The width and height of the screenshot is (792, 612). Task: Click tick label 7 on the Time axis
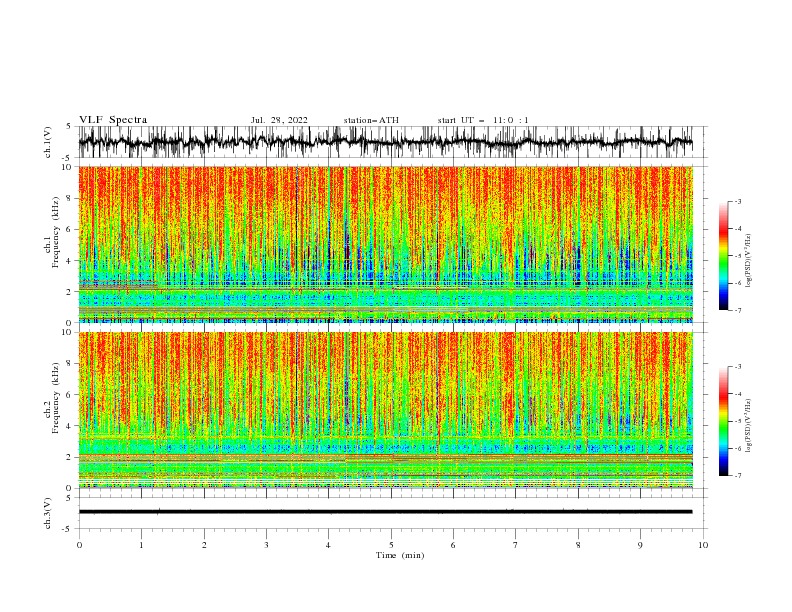click(516, 545)
